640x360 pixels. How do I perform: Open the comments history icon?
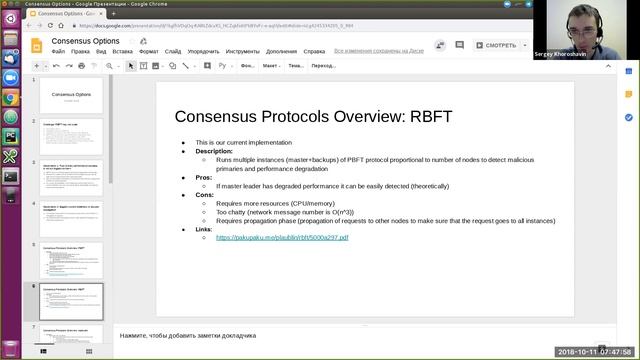point(460,45)
